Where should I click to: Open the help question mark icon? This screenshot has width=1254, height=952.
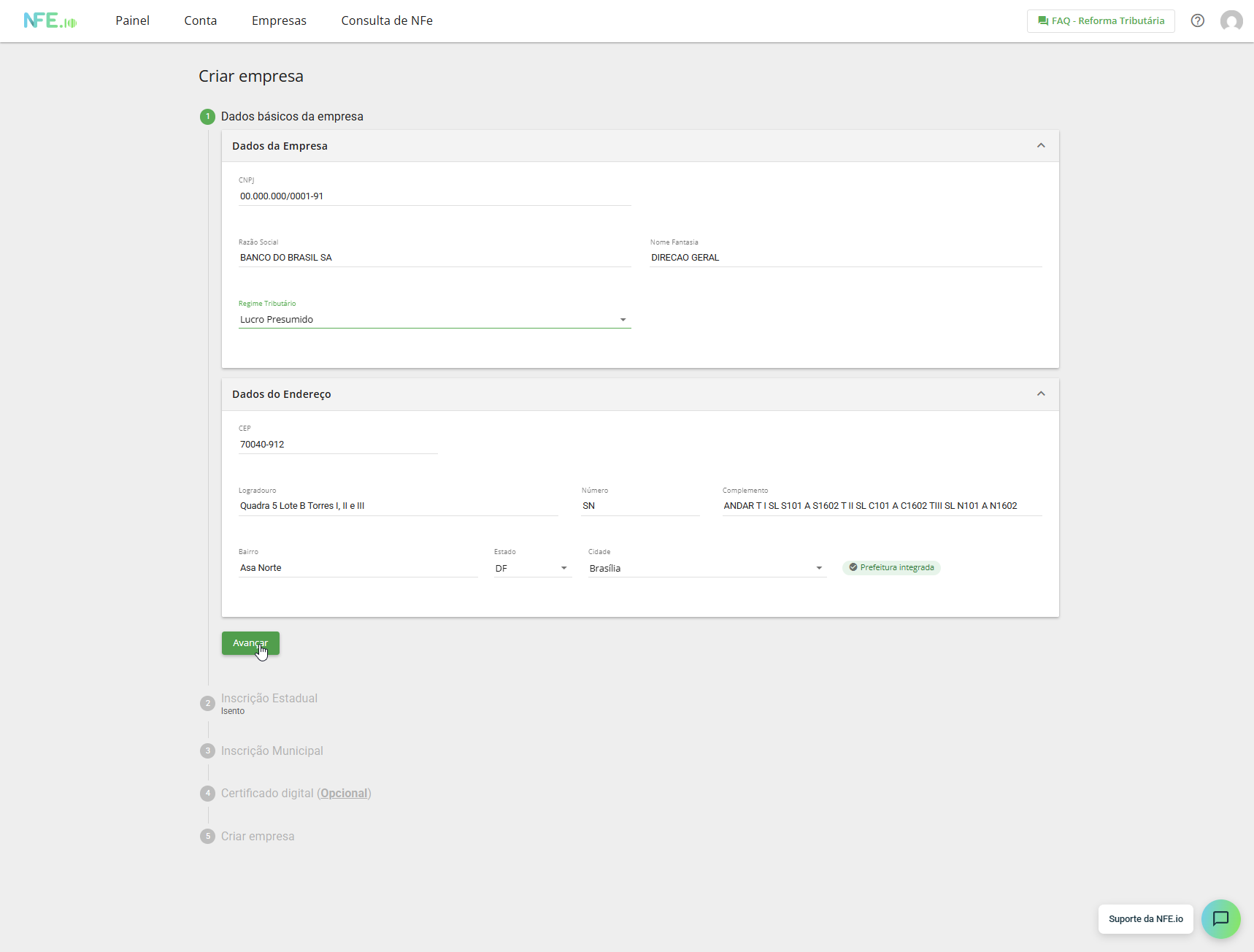[1198, 20]
